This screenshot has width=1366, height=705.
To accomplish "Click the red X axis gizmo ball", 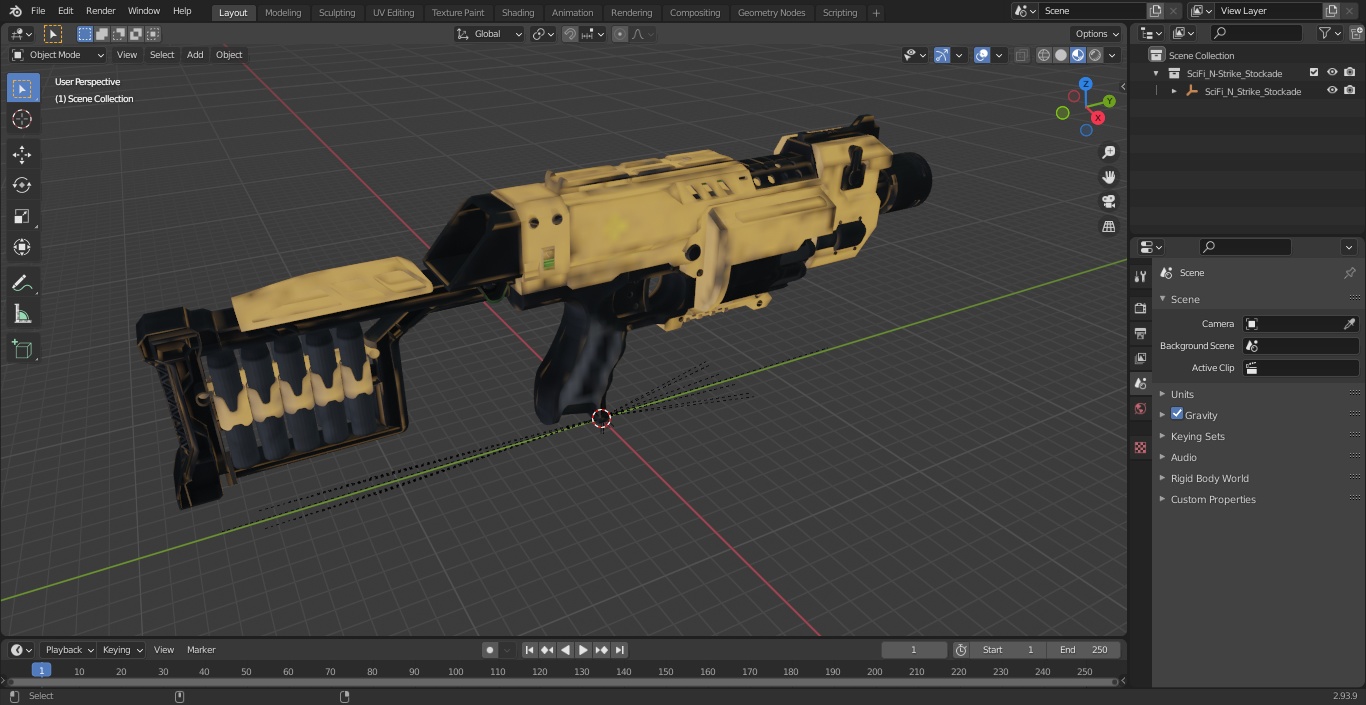I will 1098,118.
